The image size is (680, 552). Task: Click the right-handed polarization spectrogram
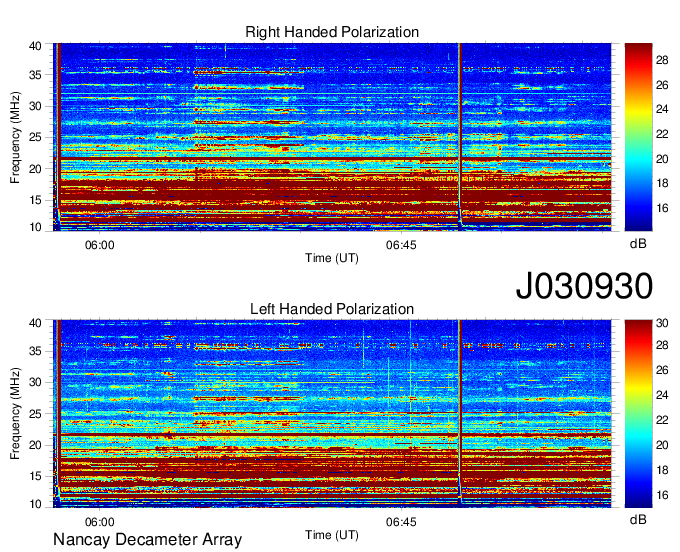click(332, 137)
